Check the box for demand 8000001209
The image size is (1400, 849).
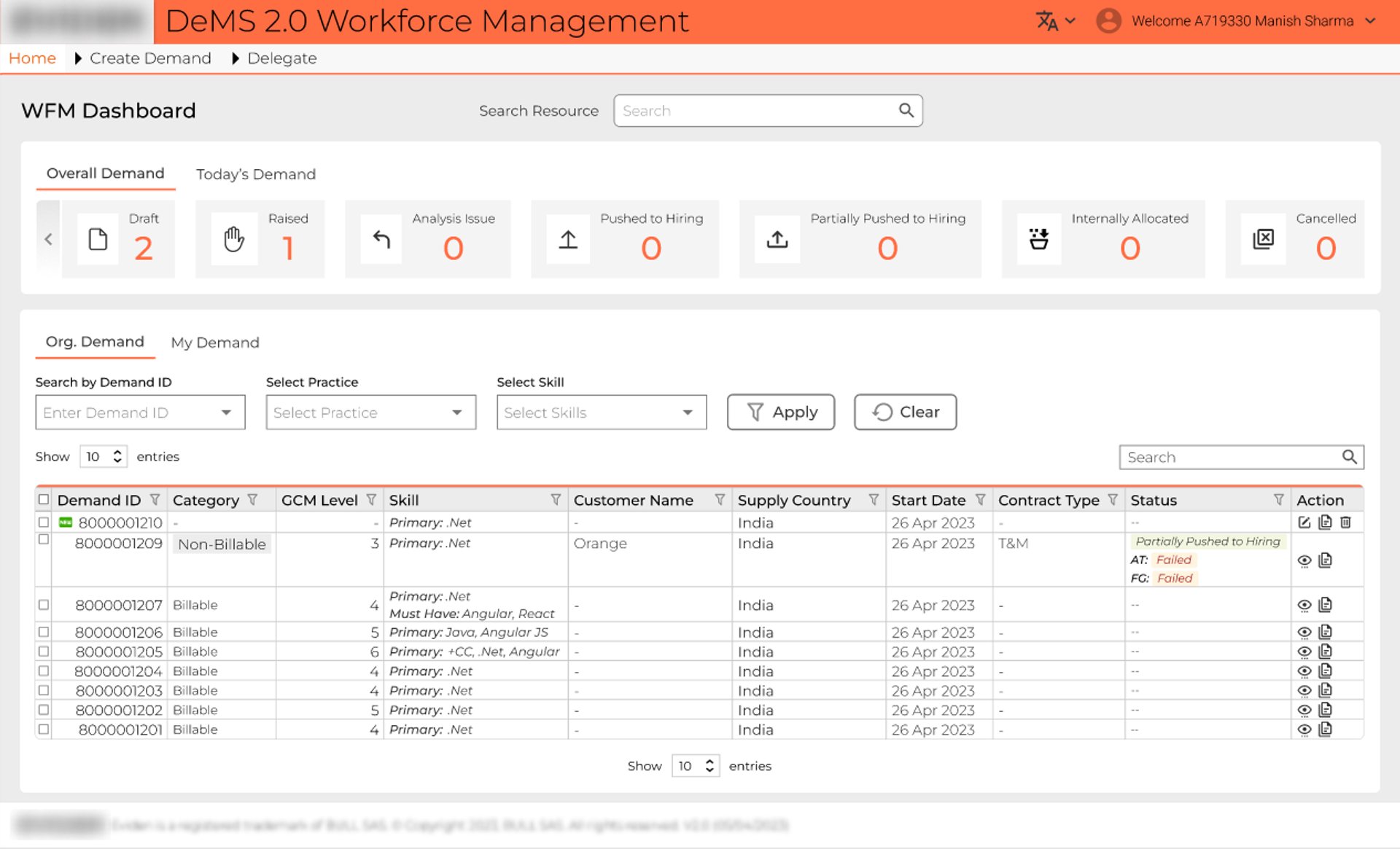(44, 539)
